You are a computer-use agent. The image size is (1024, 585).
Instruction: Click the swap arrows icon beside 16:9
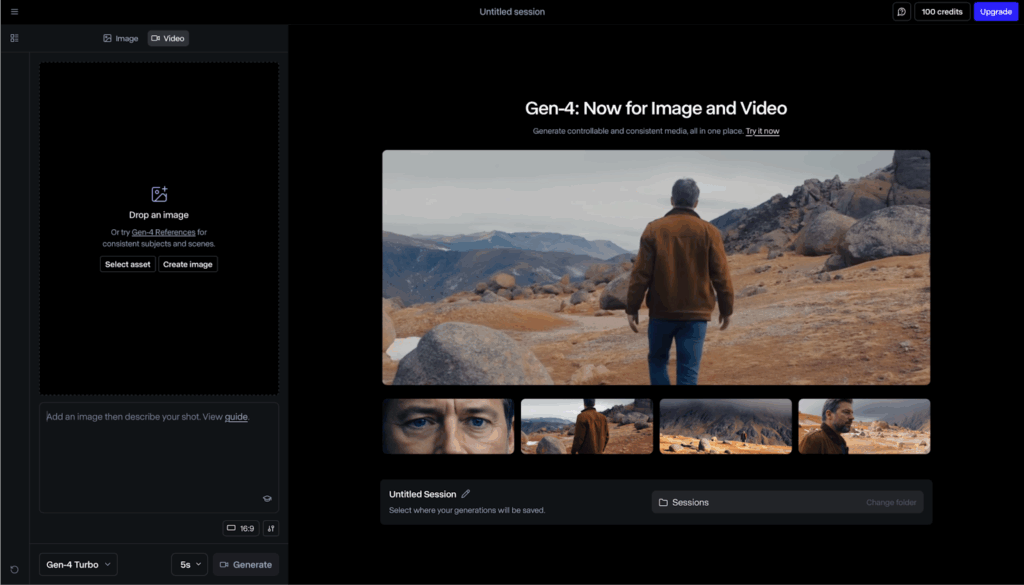point(271,528)
